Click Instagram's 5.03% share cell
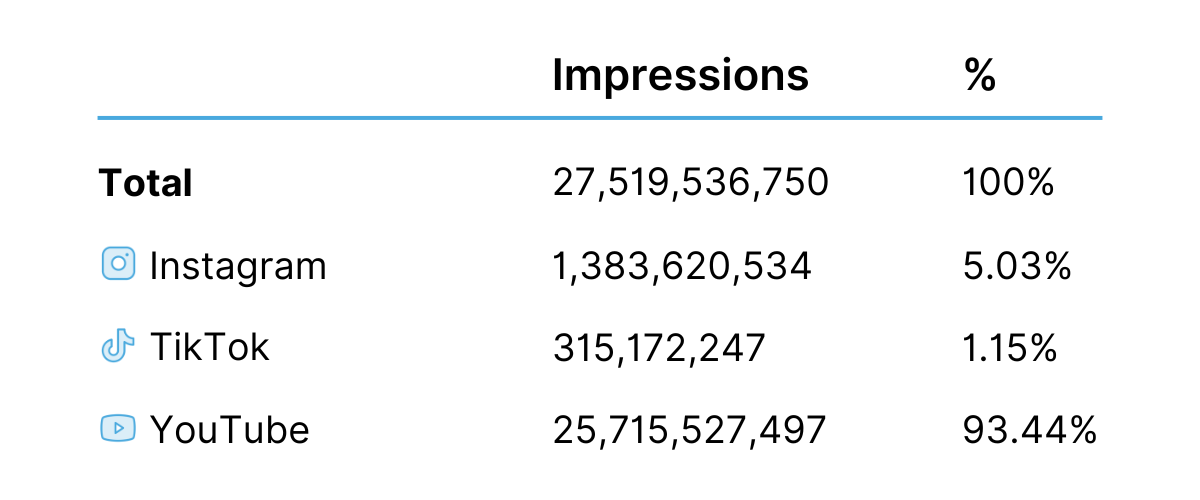The height and width of the screenshot is (500, 1200). point(1016,266)
